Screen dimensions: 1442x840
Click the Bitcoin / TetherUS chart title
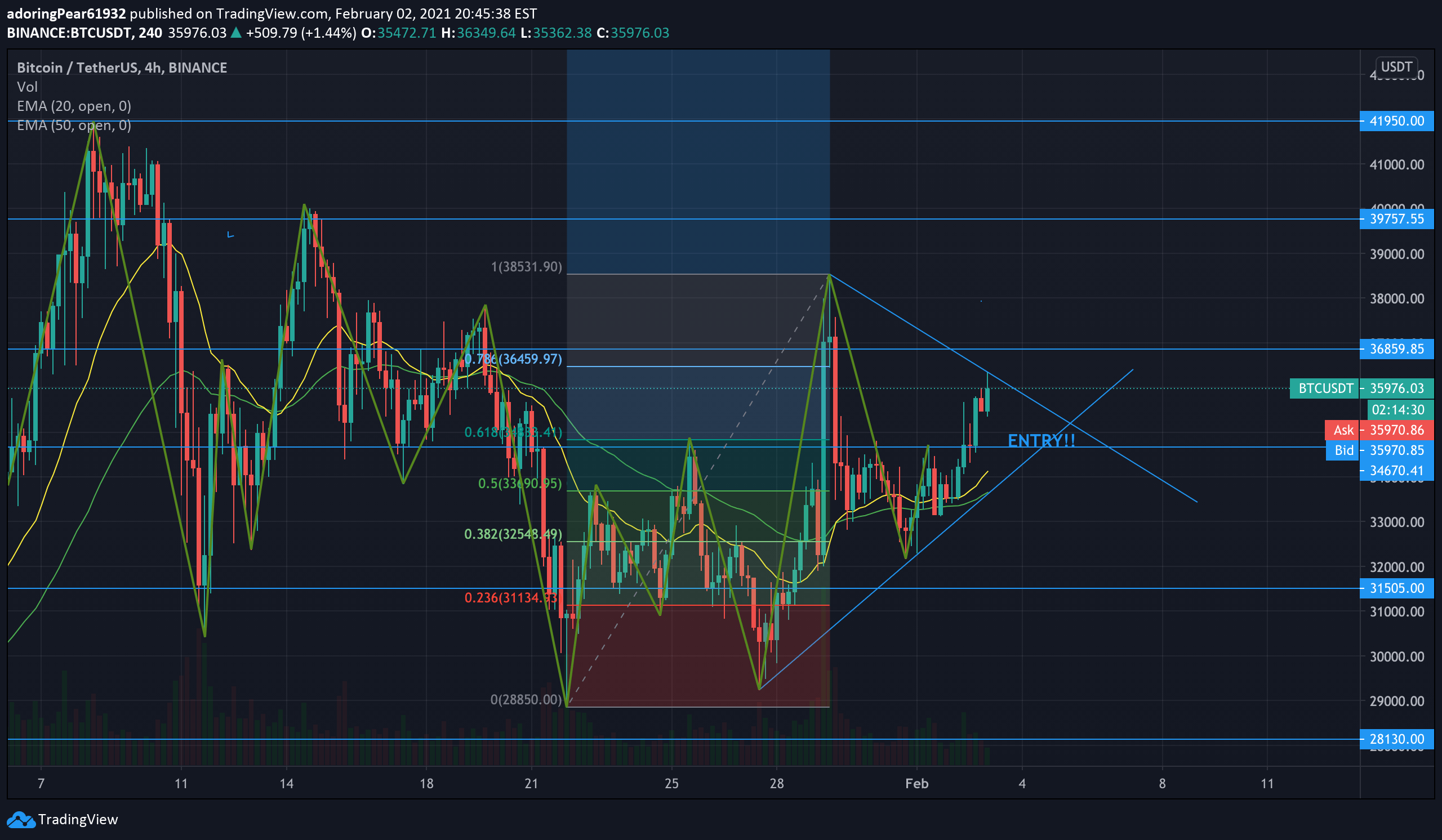coord(121,68)
